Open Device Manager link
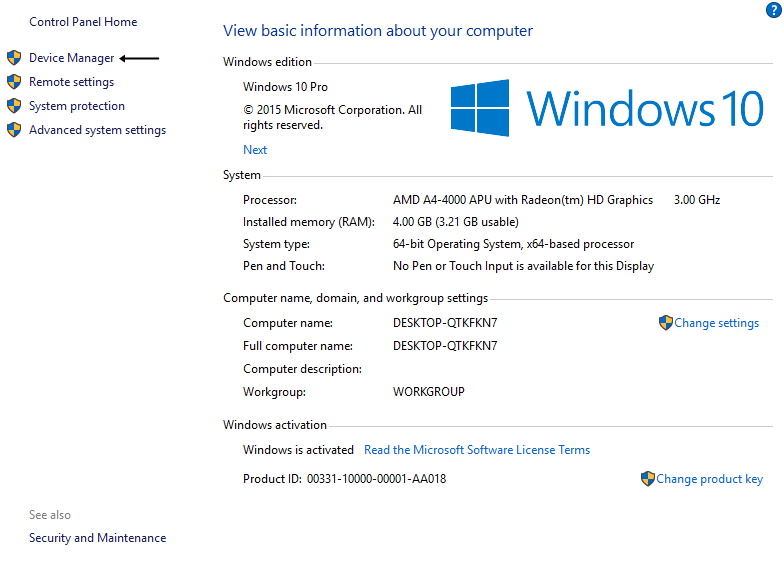 tap(72, 58)
